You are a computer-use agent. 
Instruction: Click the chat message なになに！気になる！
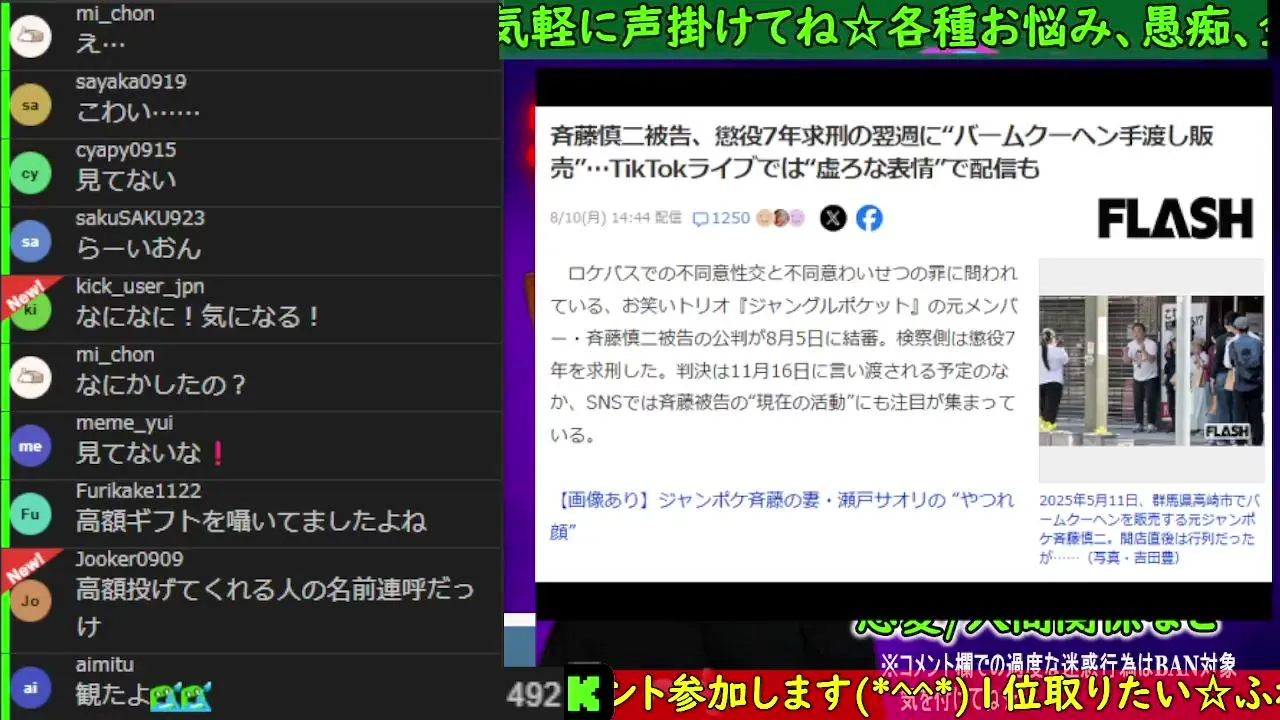(200, 317)
